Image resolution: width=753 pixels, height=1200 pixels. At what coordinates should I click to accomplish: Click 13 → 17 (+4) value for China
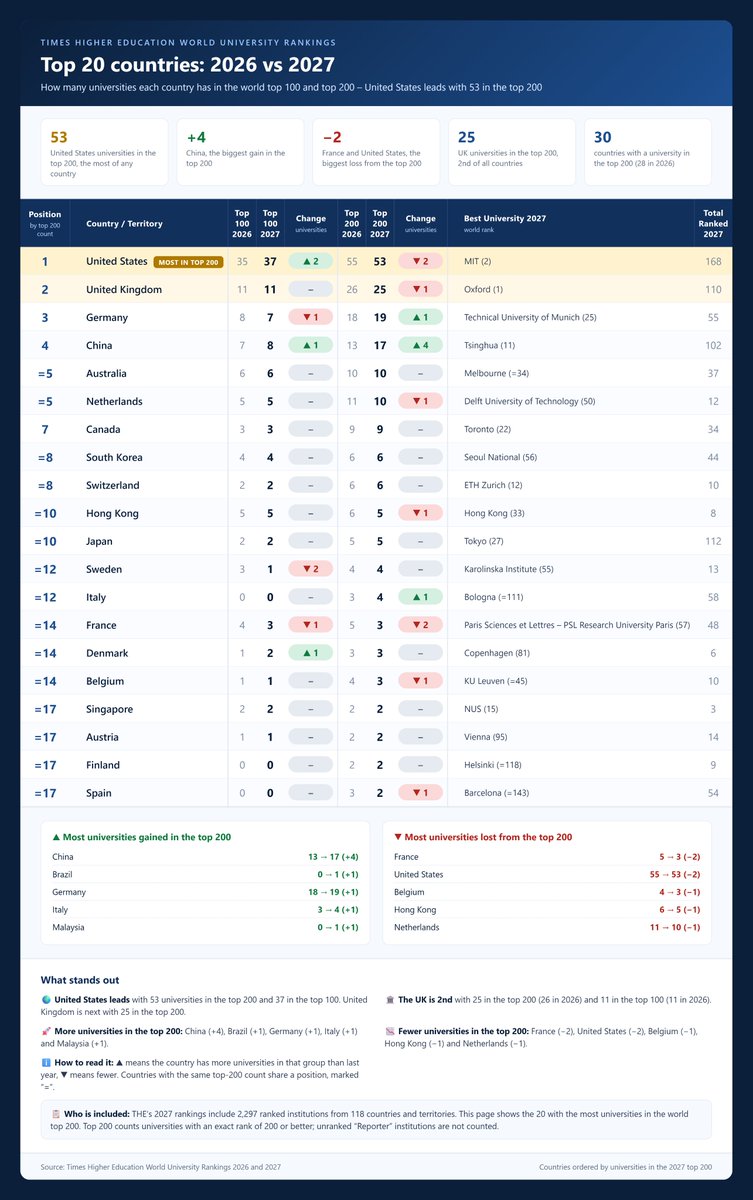coord(334,857)
